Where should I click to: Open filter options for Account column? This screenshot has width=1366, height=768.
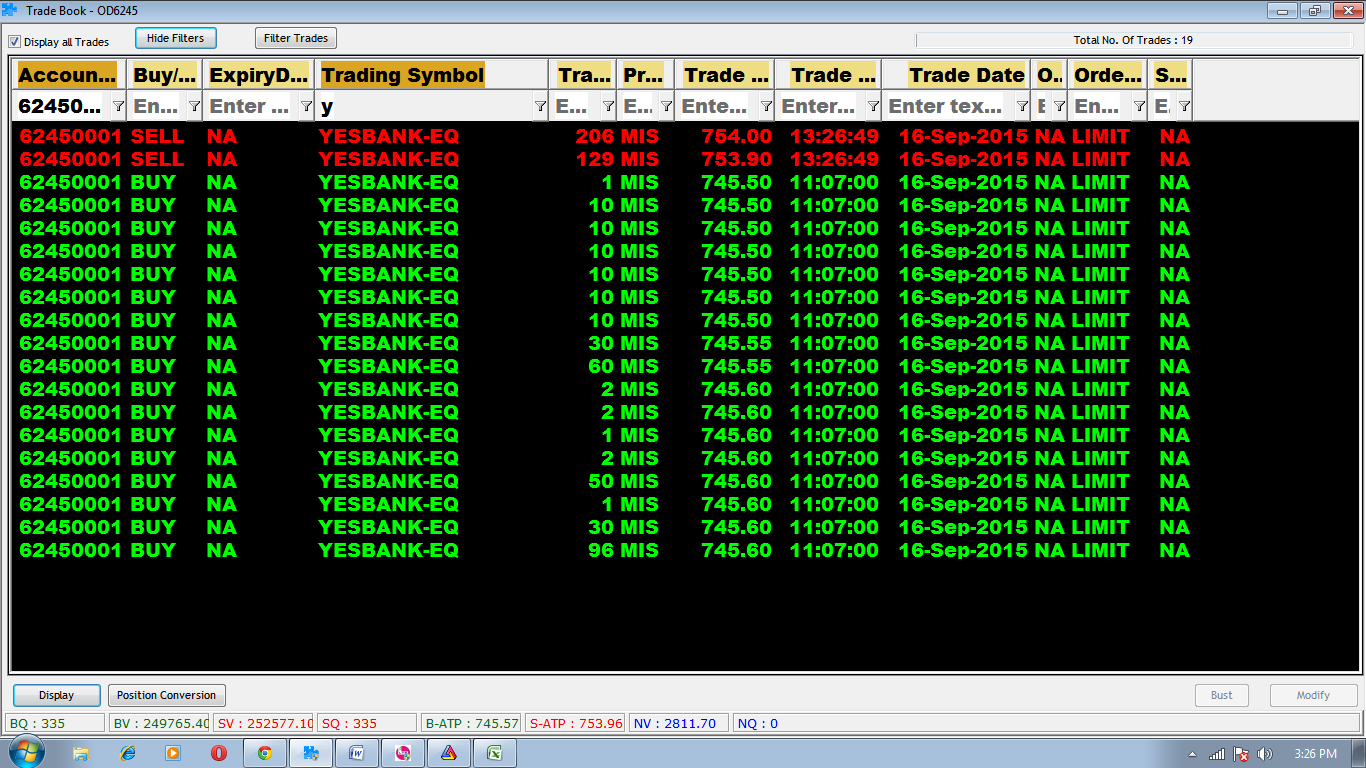[x=118, y=106]
